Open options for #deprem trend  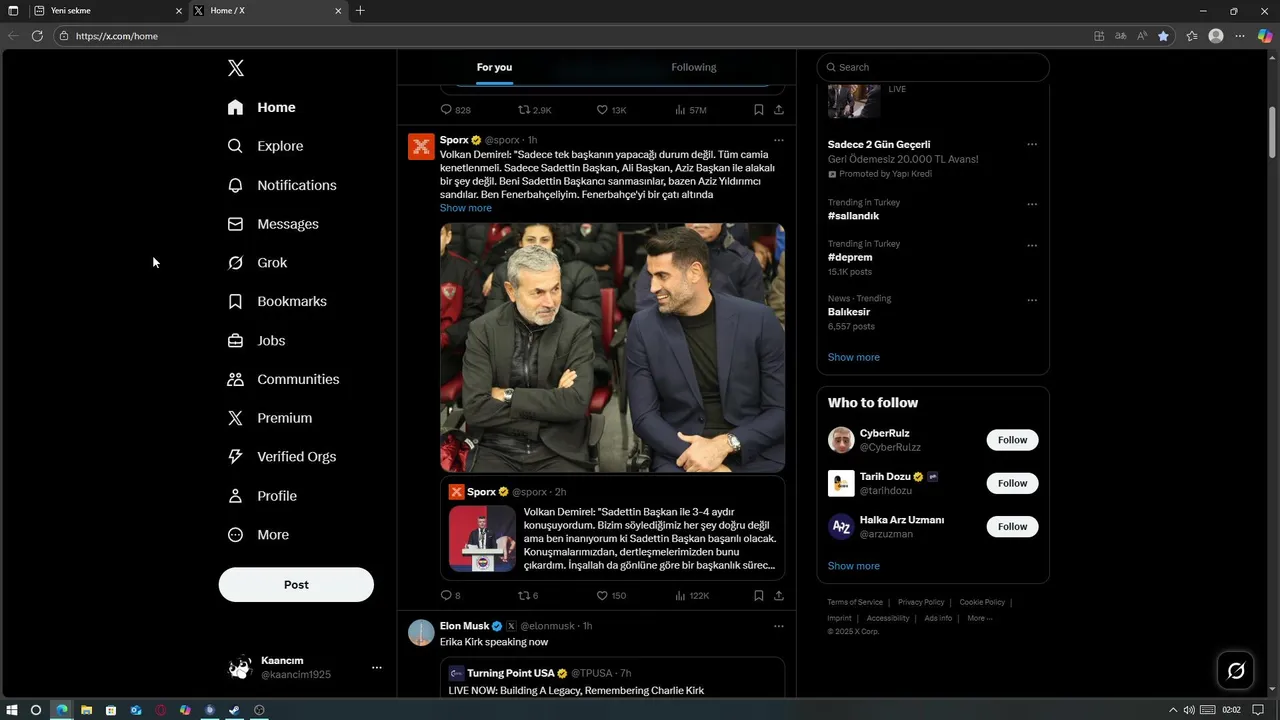pos(1032,246)
